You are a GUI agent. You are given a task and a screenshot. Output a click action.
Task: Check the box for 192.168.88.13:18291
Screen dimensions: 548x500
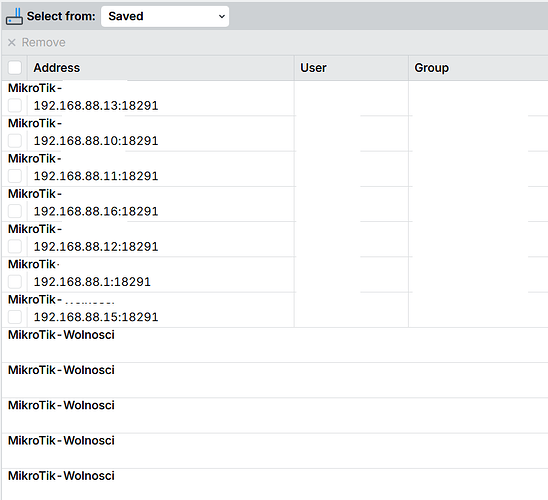[15, 105]
